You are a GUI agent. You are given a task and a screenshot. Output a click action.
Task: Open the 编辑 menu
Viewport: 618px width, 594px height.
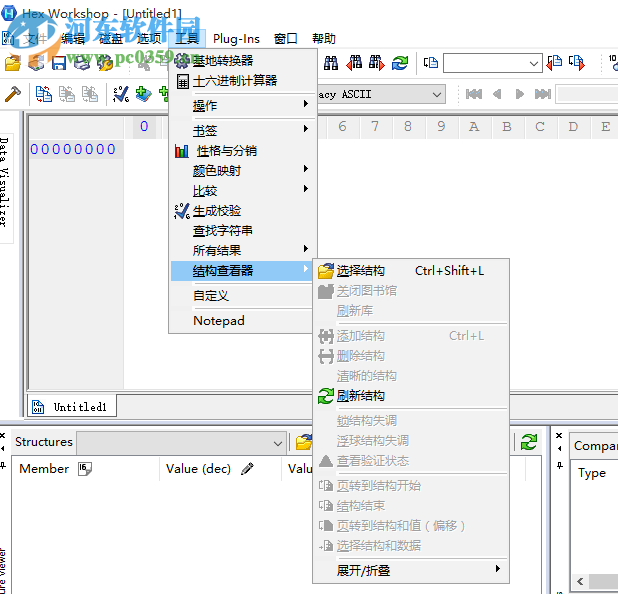tap(73, 39)
